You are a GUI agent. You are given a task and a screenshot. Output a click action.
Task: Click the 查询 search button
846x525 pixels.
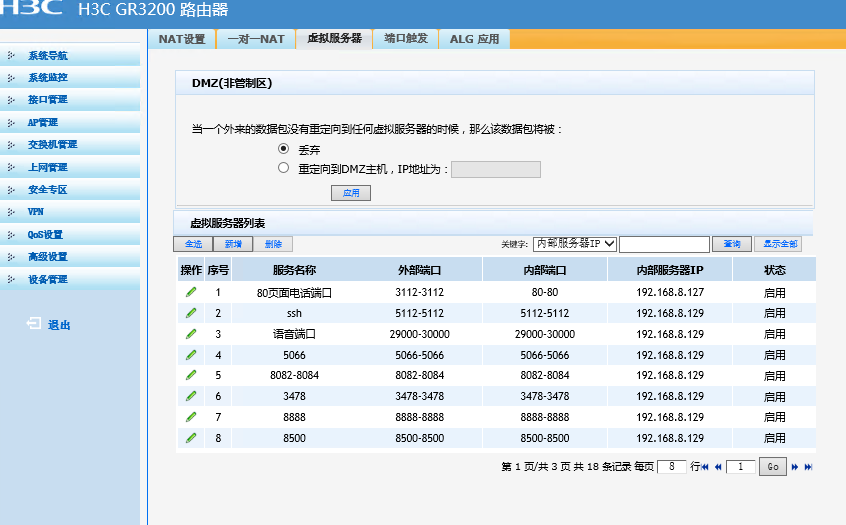tap(732, 244)
